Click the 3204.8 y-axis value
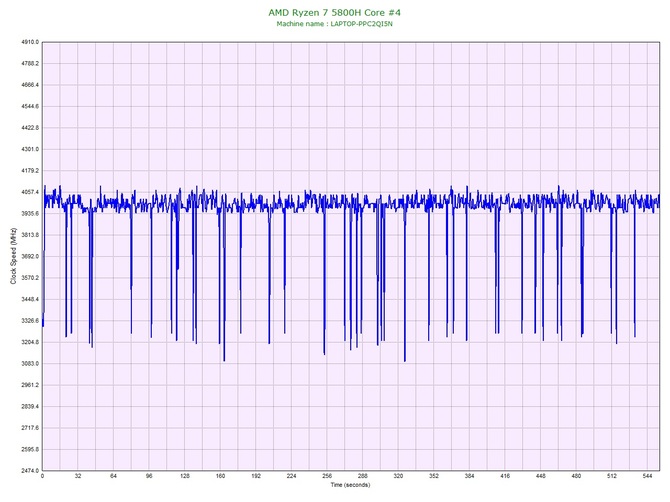Viewport: 670px width, 502px height. pyautogui.click(x=30, y=342)
